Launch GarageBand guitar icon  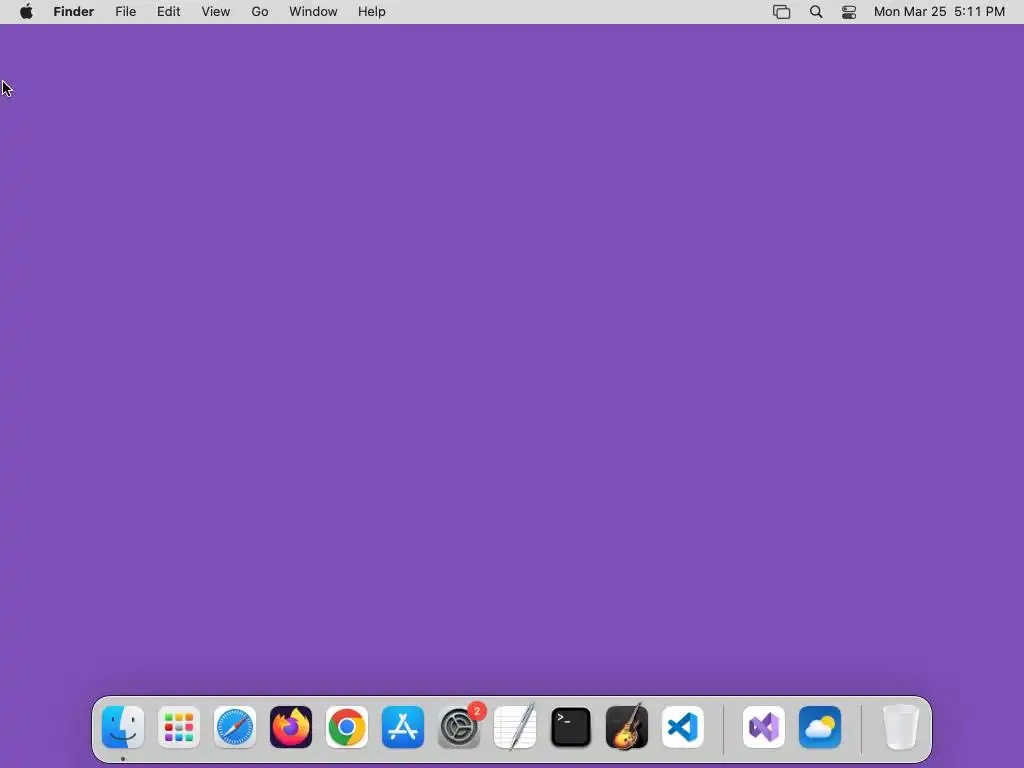(627, 727)
